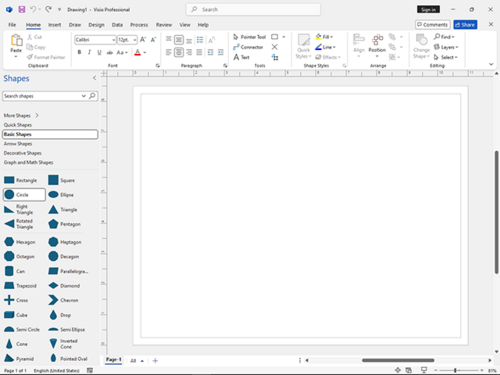Click the Redo arrow icon
The width and height of the screenshot is (500, 375).
[x=49, y=9]
